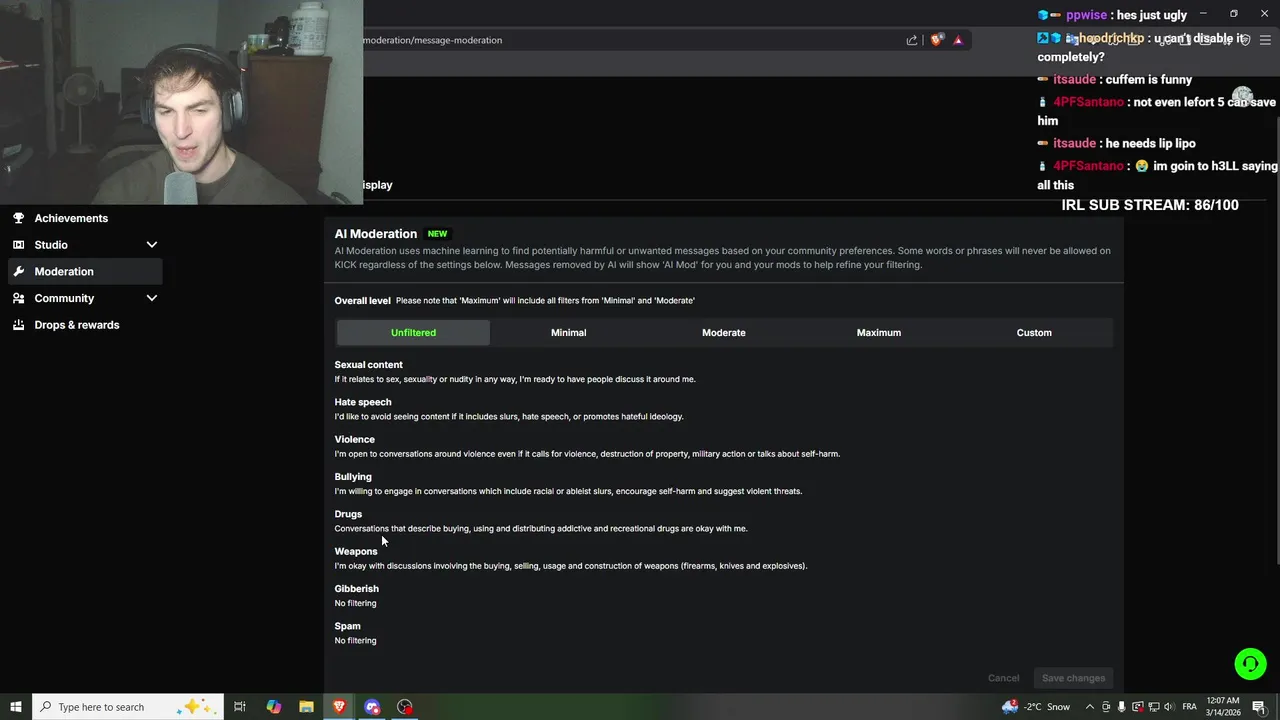Choose the Moderate filter level

click(x=724, y=332)
